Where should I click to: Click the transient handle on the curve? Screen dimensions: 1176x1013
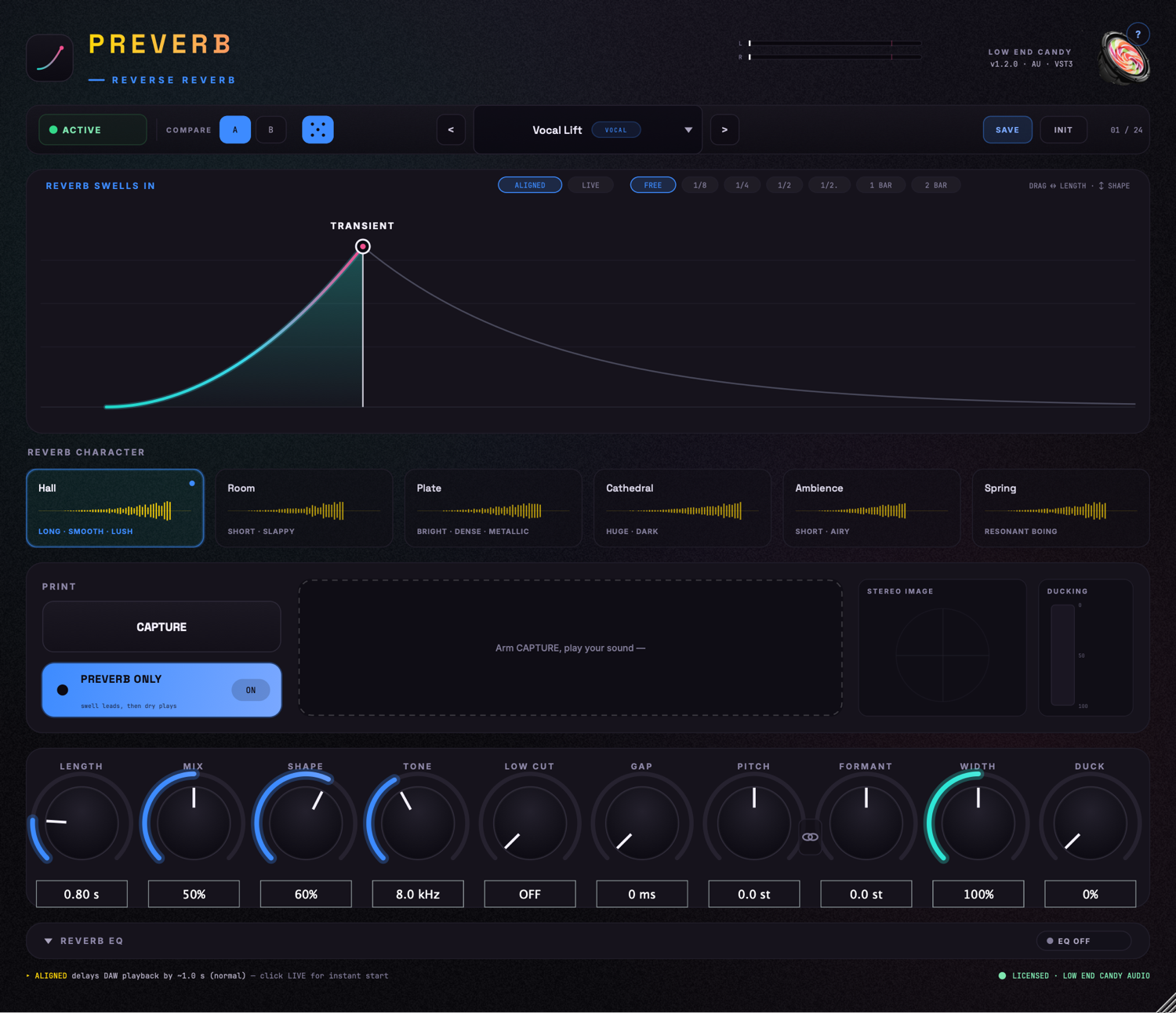pos(362,246)
